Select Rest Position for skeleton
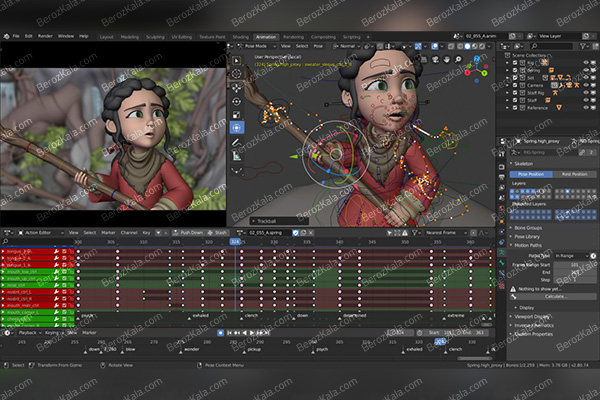This screenshot has width=600, height=400. 574,174
